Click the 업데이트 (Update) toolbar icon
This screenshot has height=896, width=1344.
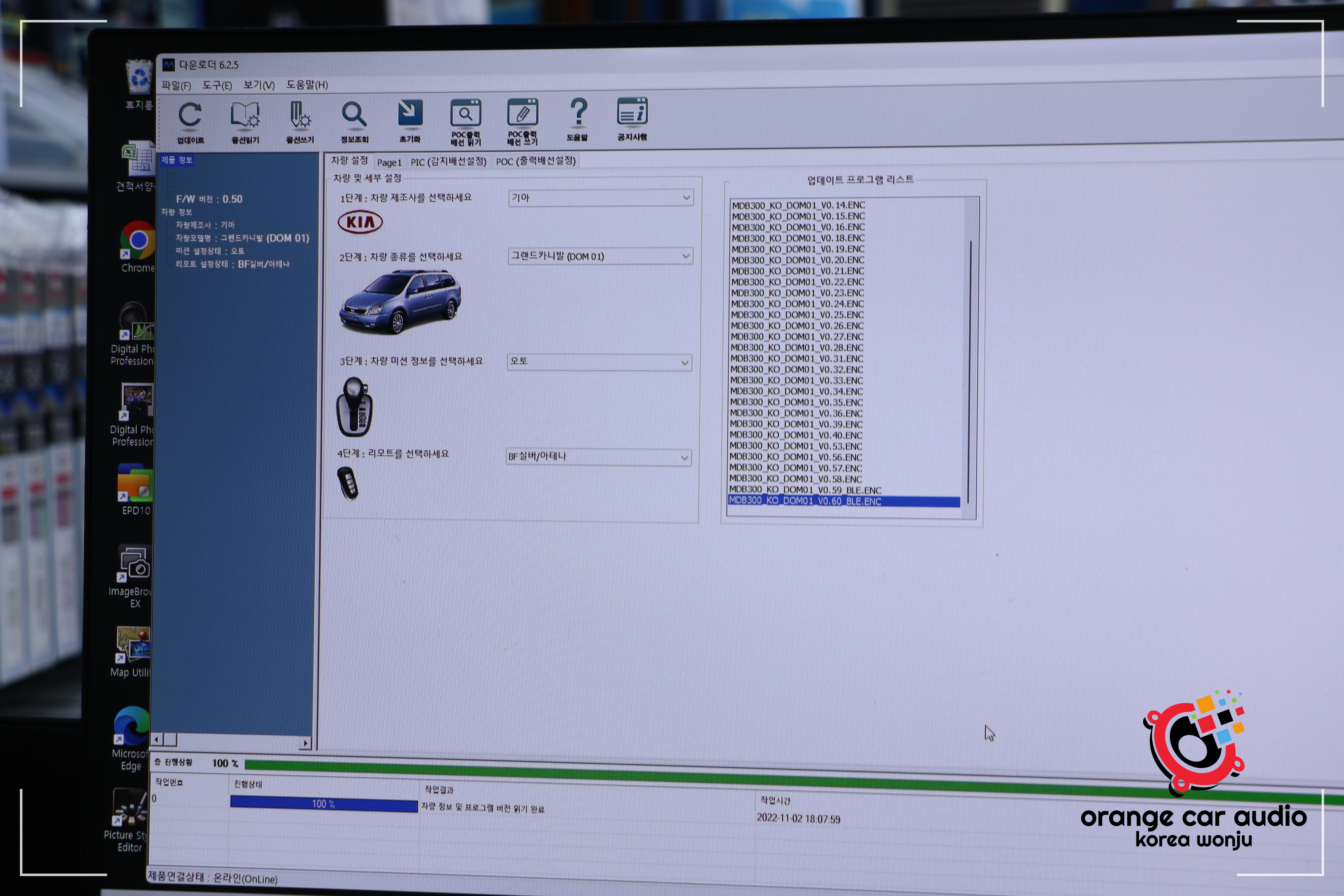[190, 122]
